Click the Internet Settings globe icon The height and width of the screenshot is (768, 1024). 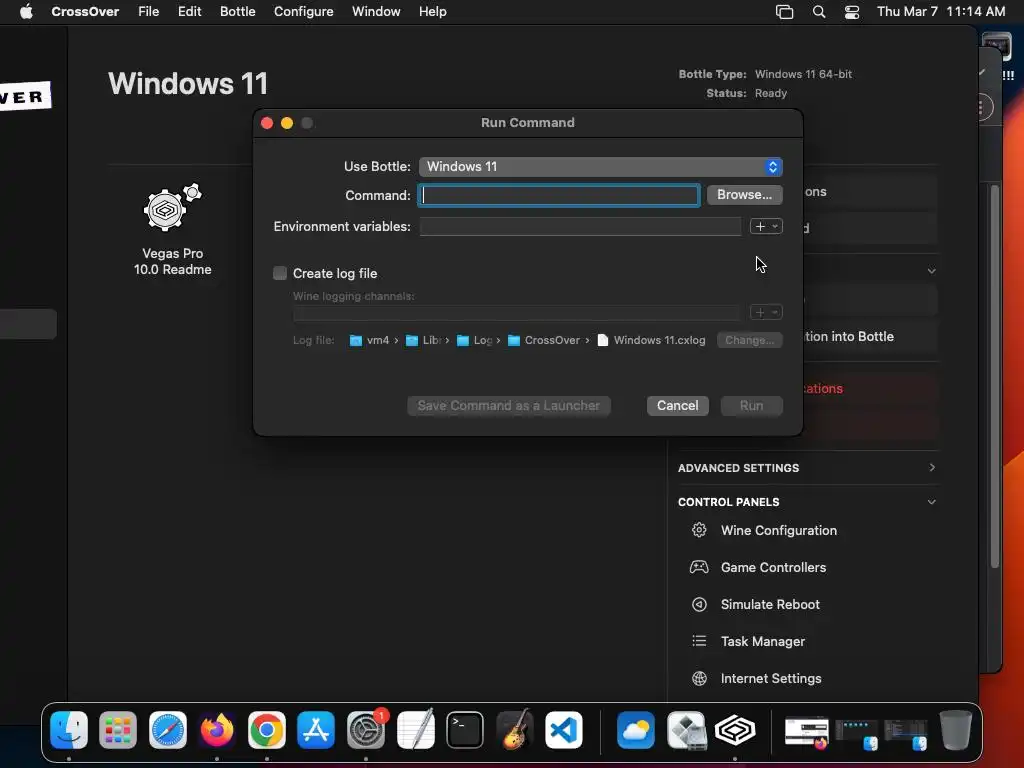point(699,678)
